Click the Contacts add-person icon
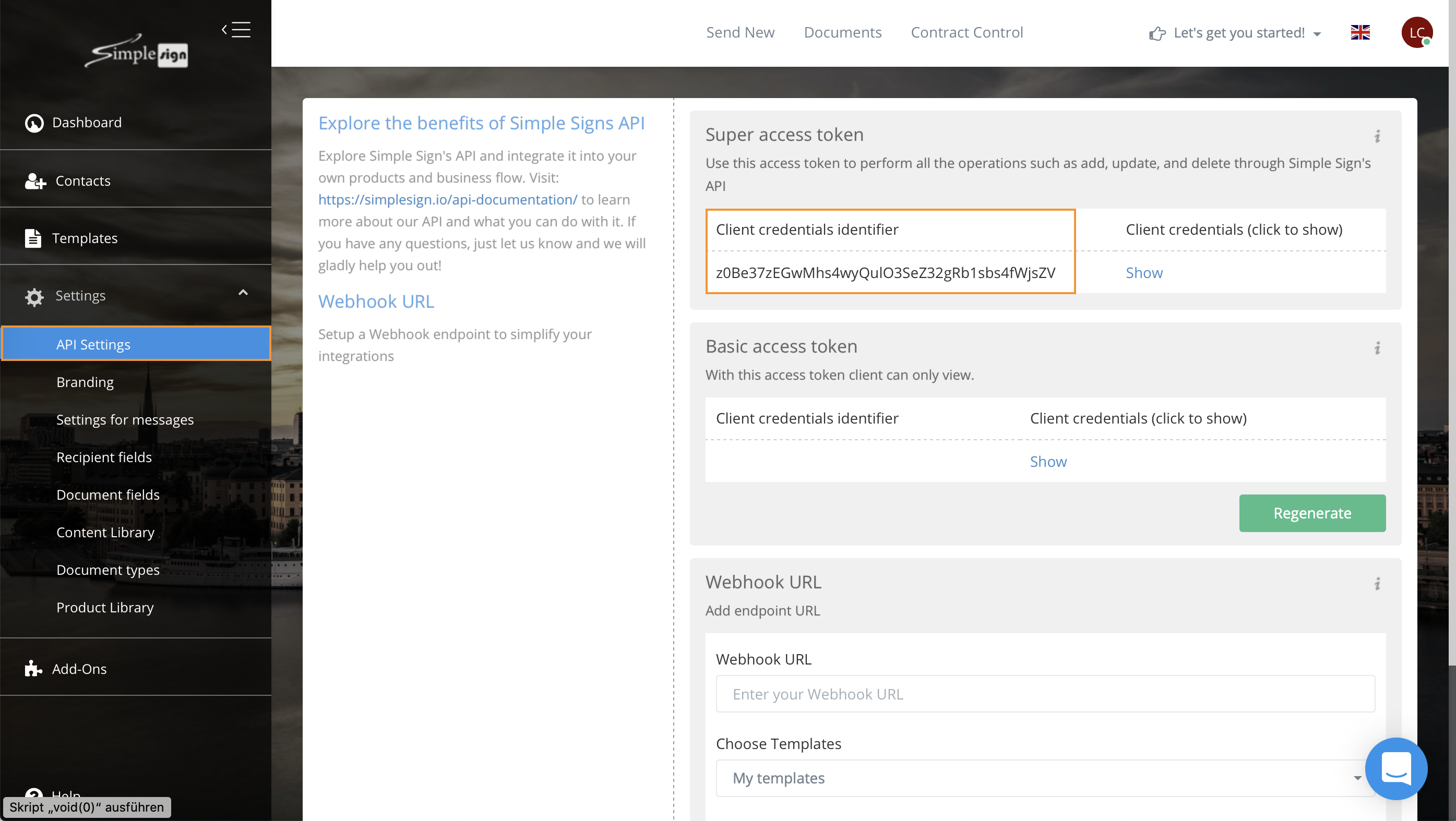Screen dimensions: 1456x821 pyautogui.click(x=35, y=181)
